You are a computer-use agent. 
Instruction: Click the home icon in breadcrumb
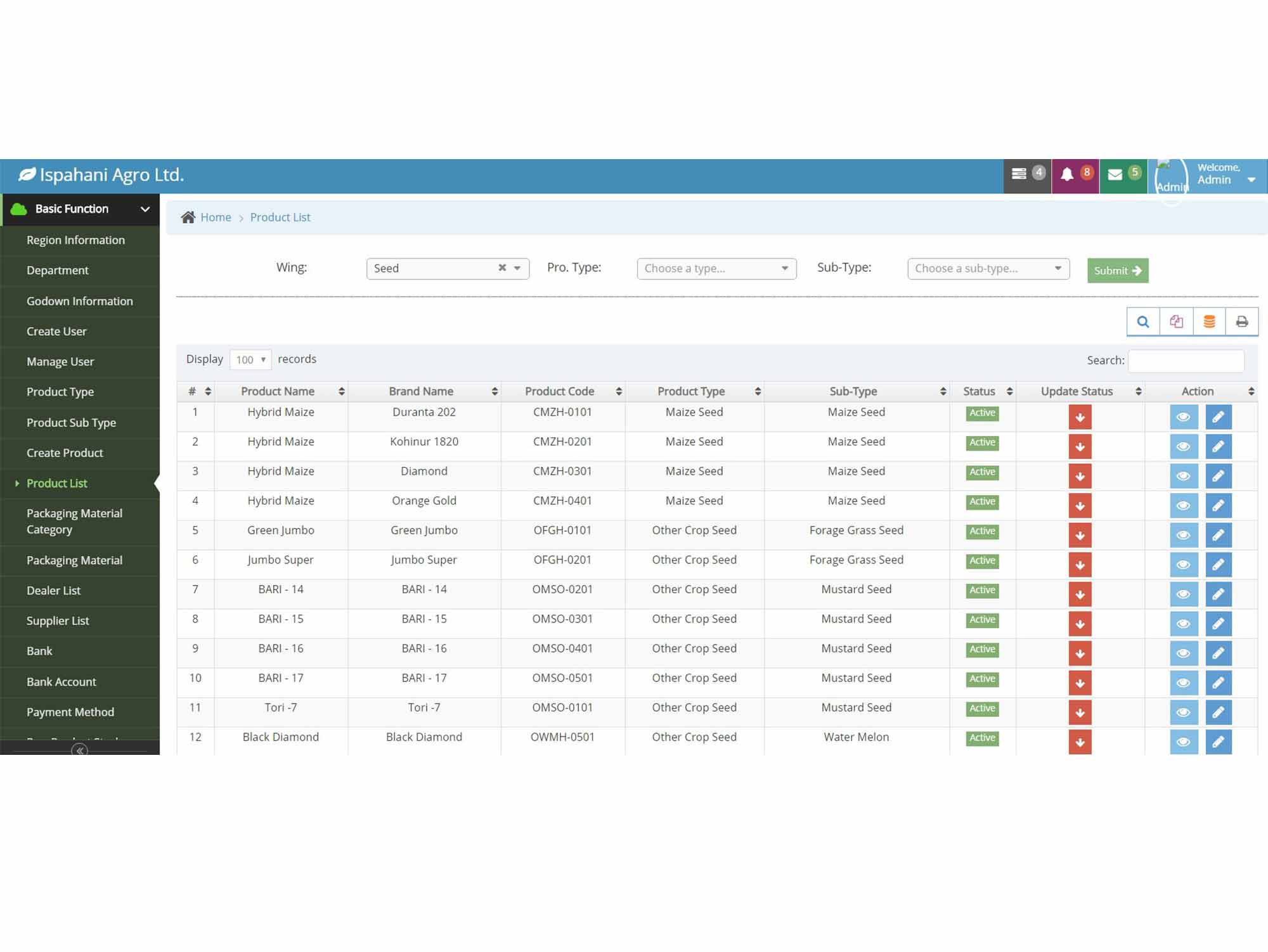(x=188, y=217)
